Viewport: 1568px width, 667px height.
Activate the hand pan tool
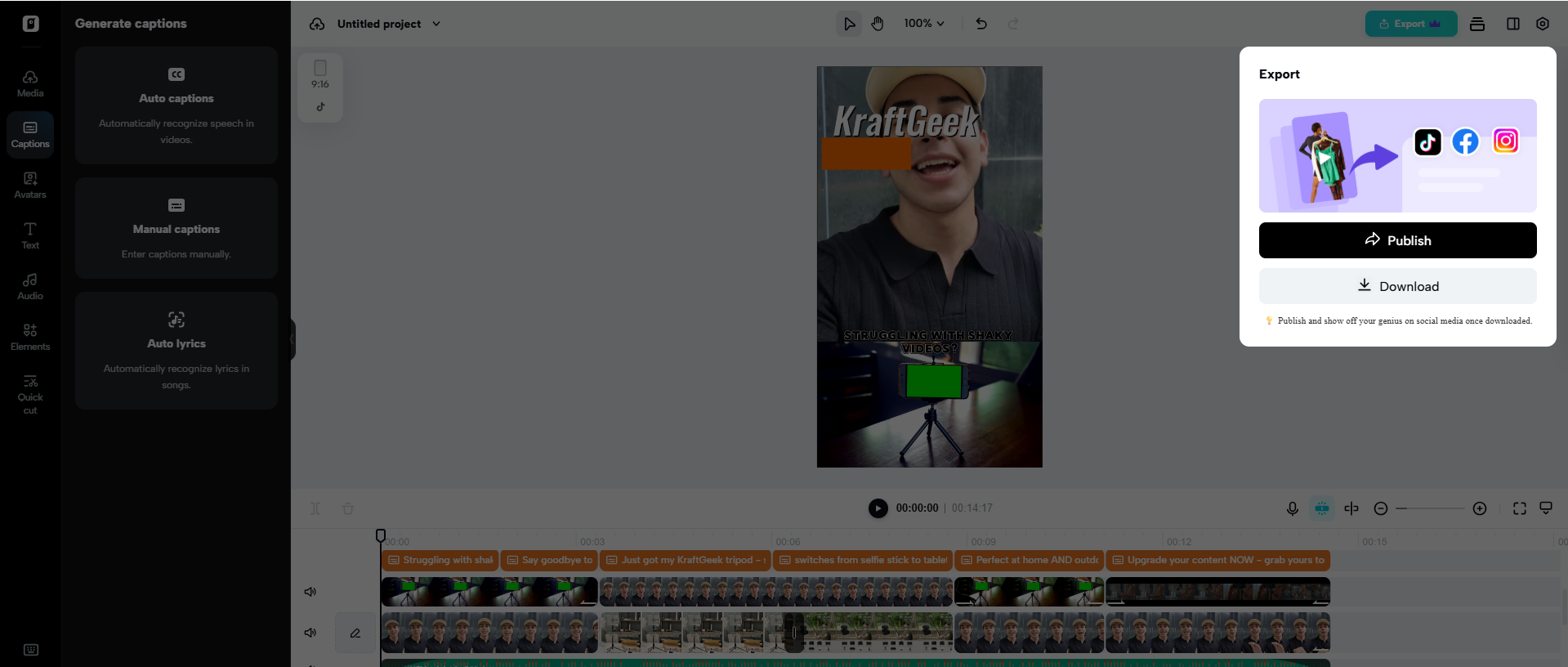[x=878, y=24]
